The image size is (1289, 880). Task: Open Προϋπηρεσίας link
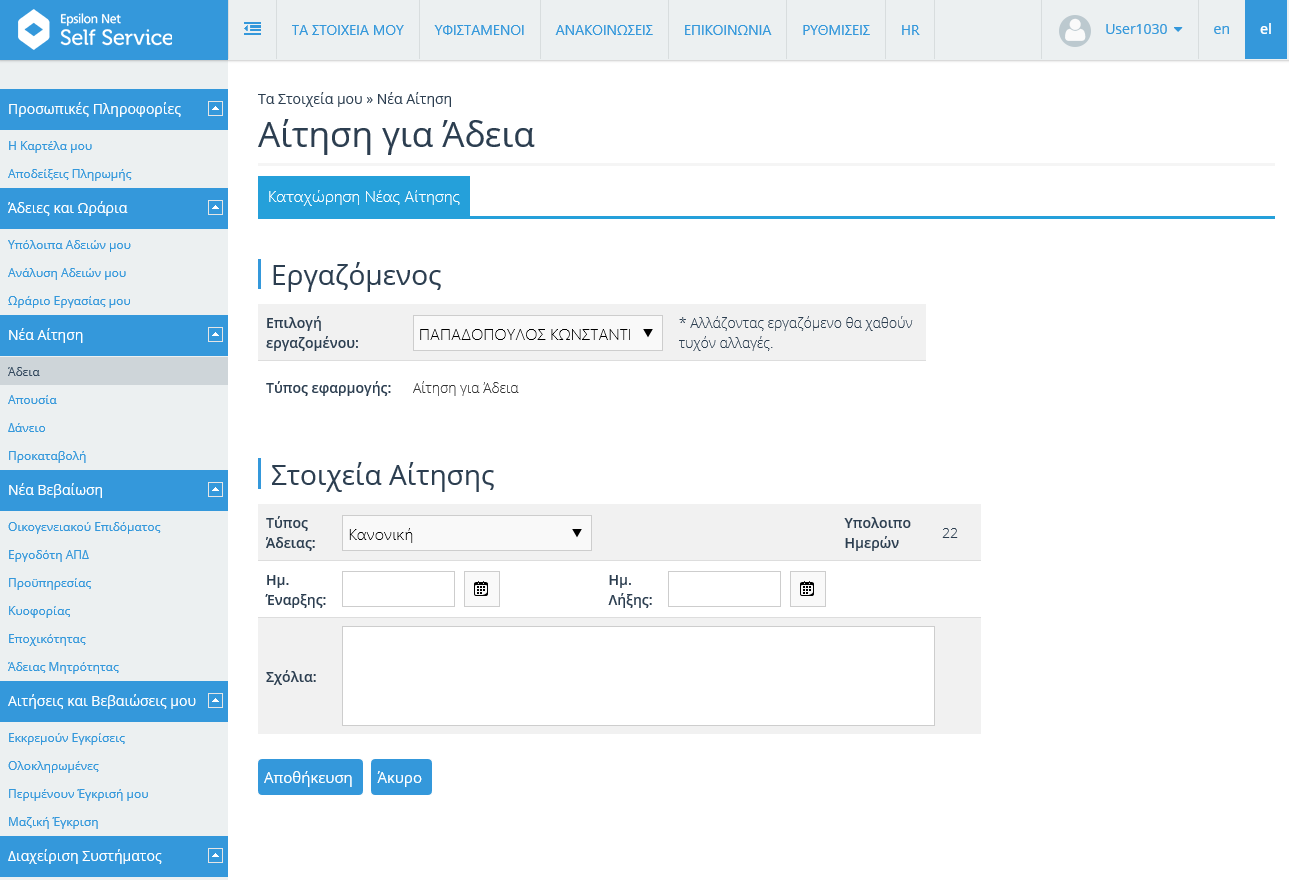pyautogui.click(x=49, y=583)
